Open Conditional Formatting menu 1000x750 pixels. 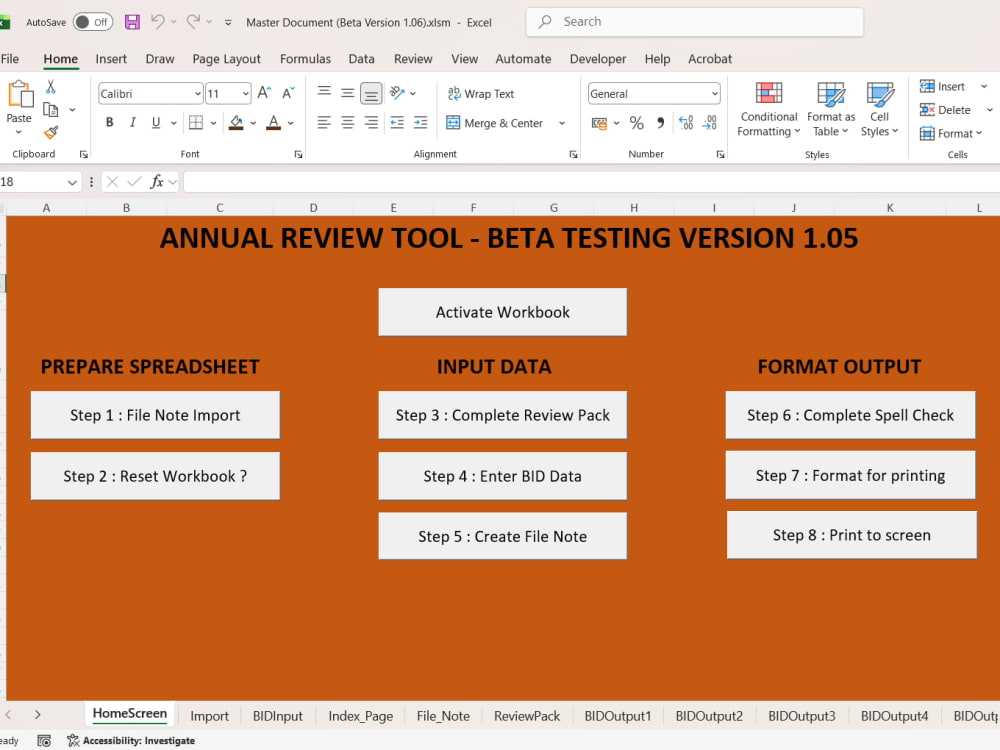coord(768,109)
